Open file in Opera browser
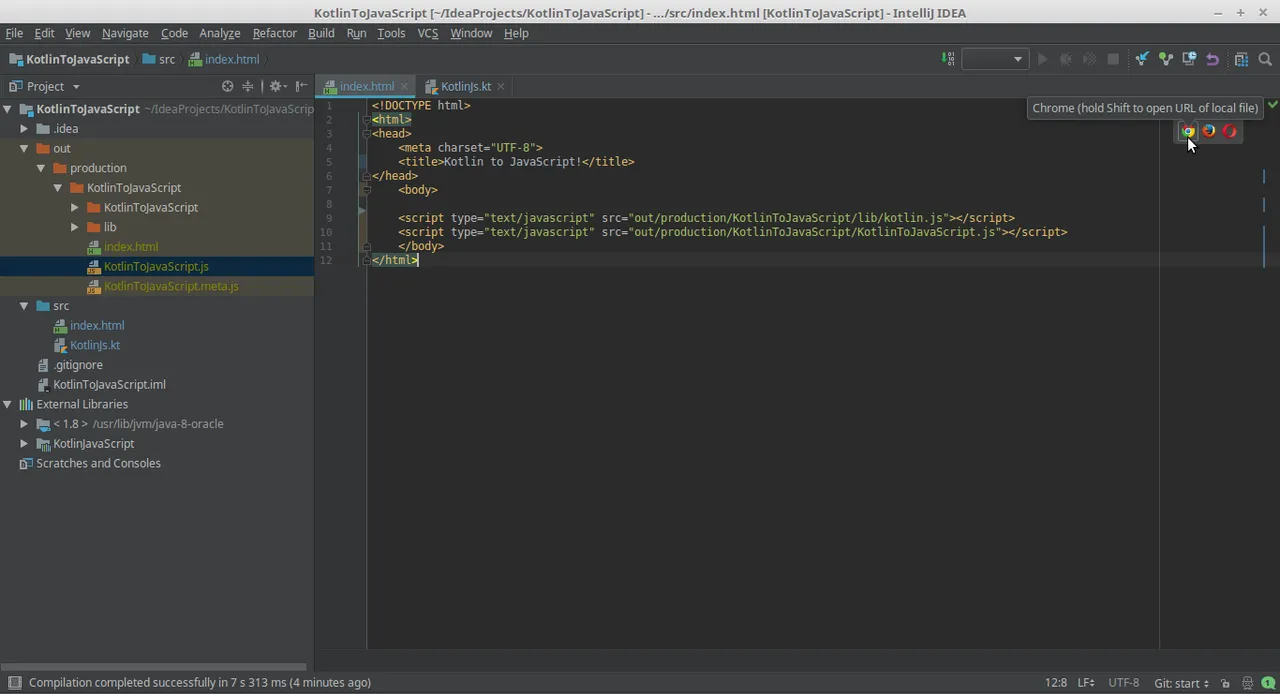 pos(1229,131)
